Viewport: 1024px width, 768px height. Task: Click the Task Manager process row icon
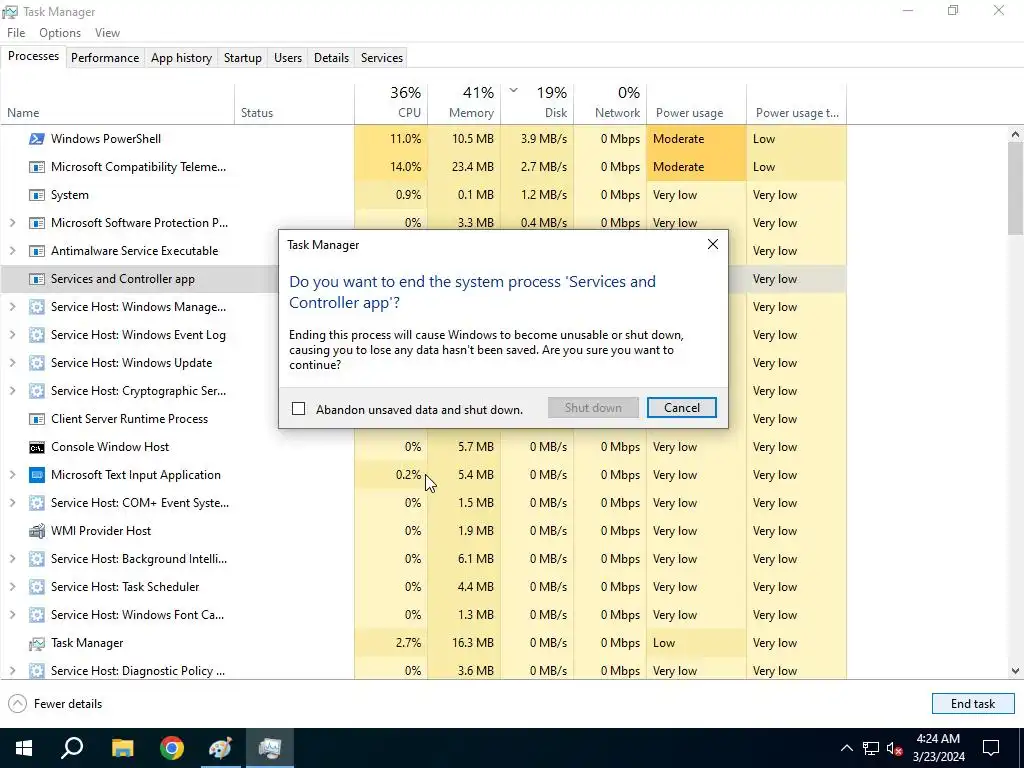tap(37, 643)
